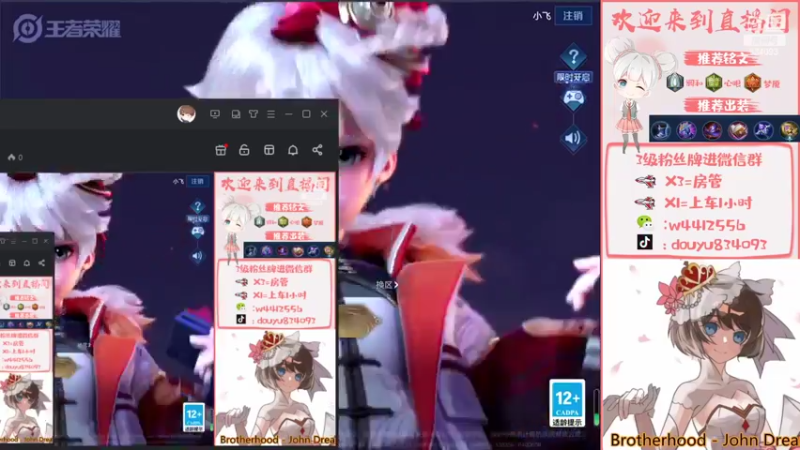Click fourth equipment icon under large 推荐出装
Viewport: 800px width, 450px height.
click(x=738, y=130)
